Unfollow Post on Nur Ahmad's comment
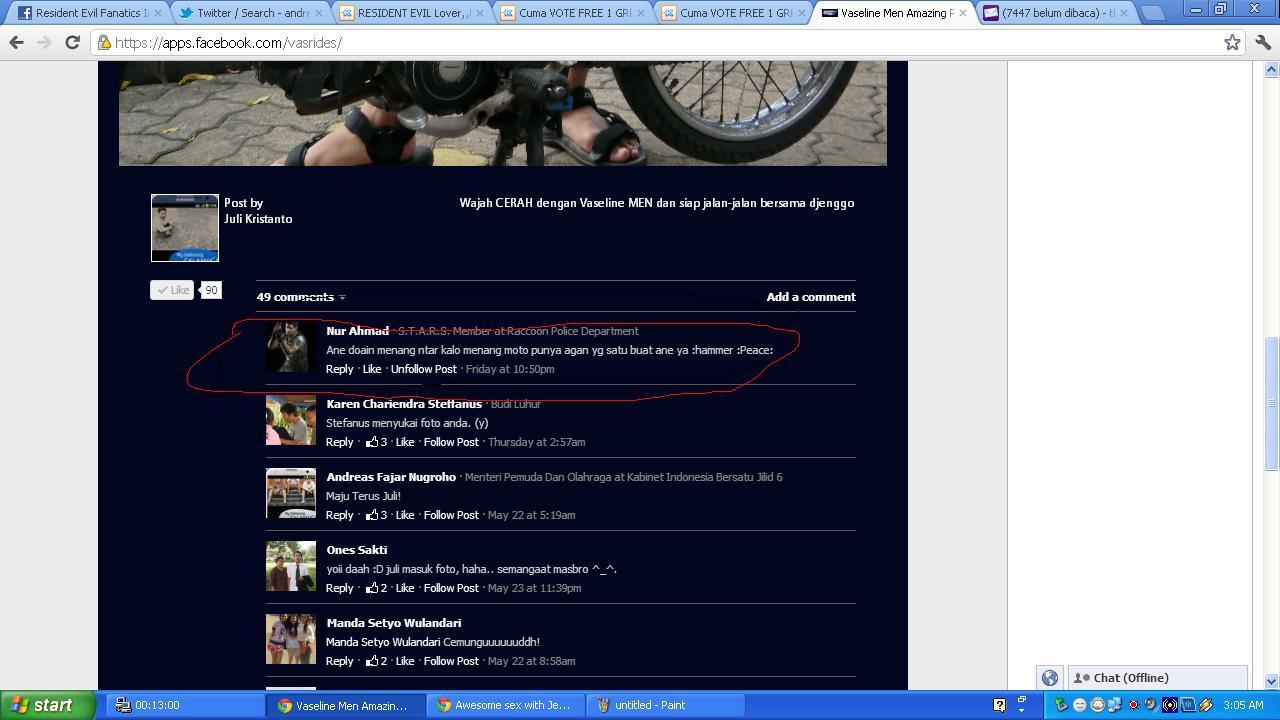This screenshot has height=720, width=1280. pos(424,369)
